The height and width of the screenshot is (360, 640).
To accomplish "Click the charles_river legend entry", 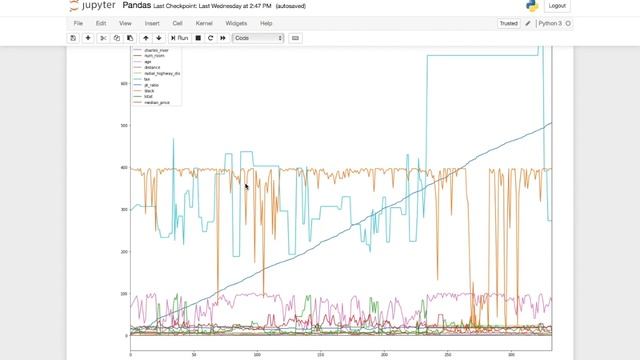I will click(156, 50).
